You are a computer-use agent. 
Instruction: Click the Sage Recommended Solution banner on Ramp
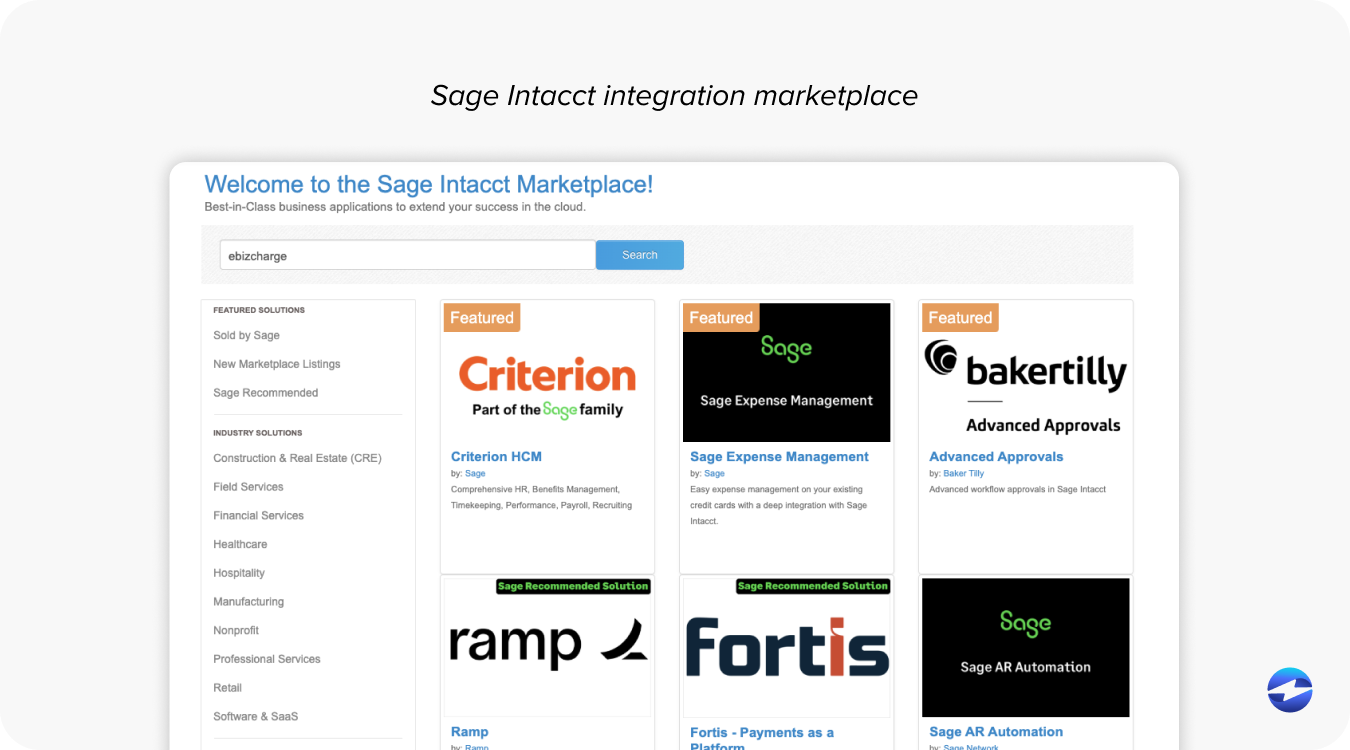[x=572, y=586]
